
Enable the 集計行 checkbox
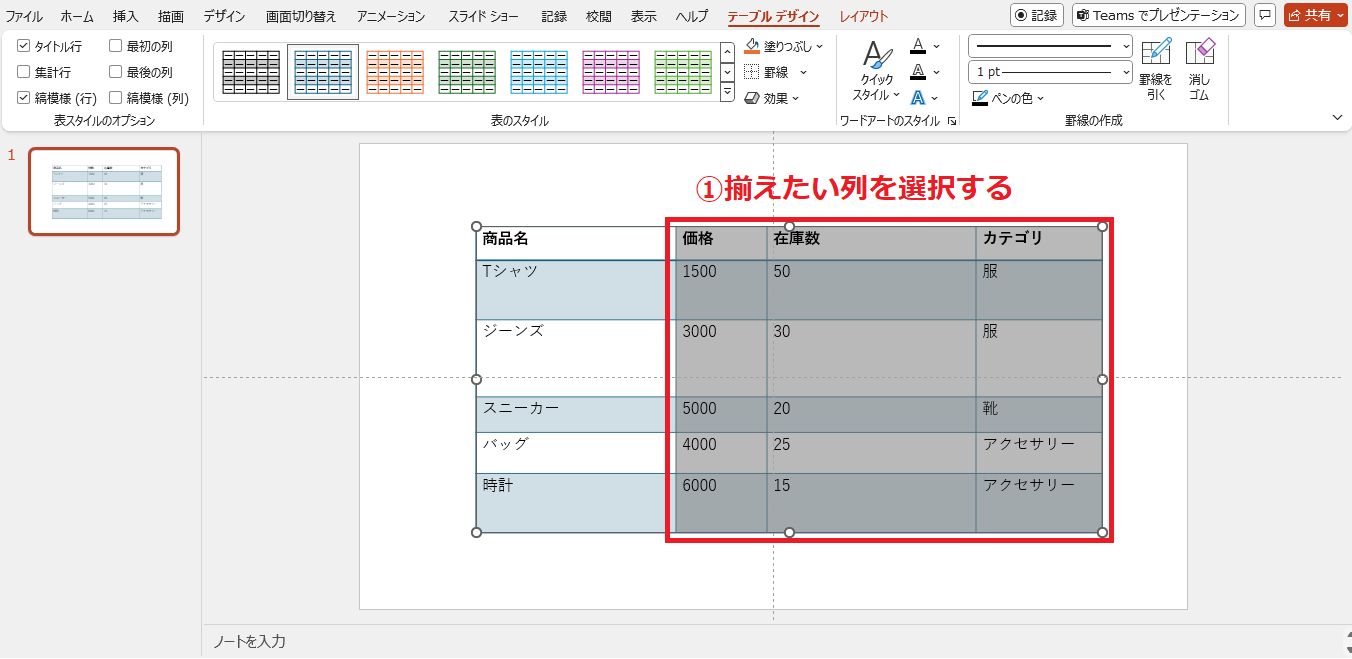(24, 72)
